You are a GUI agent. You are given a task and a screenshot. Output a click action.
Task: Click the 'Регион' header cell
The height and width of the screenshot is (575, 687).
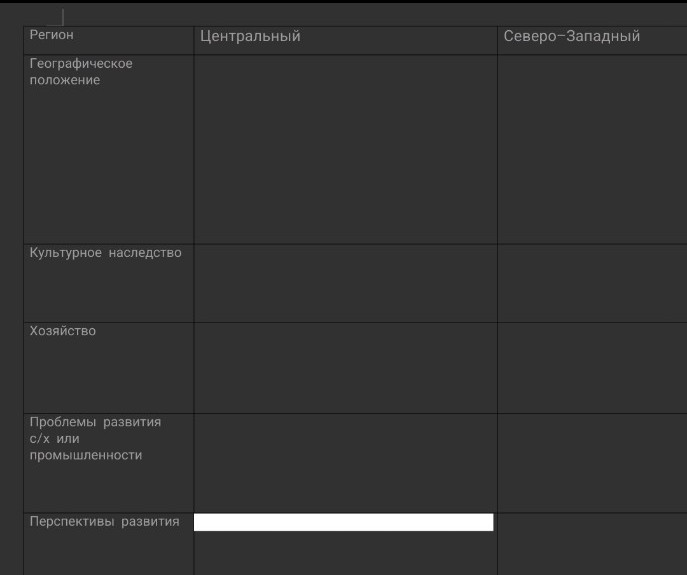tap(52, 35)
